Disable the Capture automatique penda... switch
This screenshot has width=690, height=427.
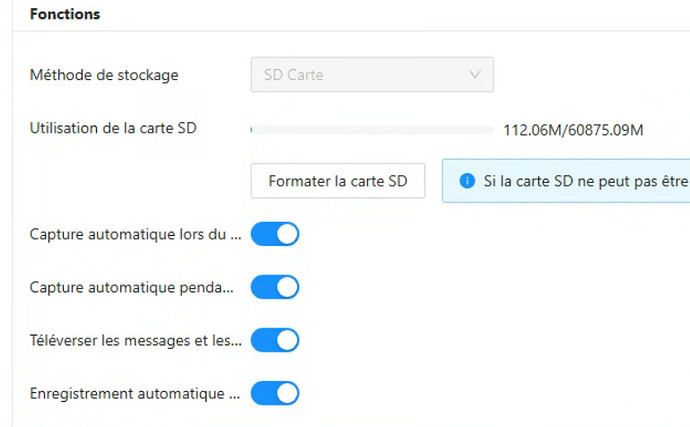pos(275,288)
